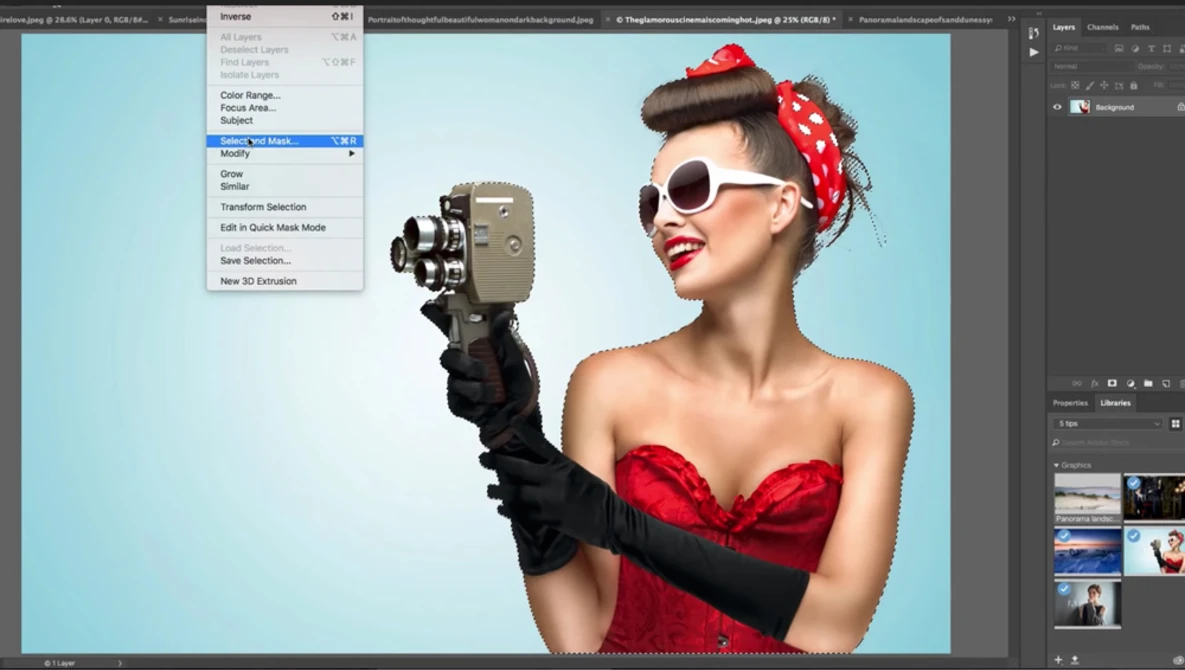The image size is (1185, 670).
Task: Expand the Modify submenu
Action: click(x=285, y=153)
